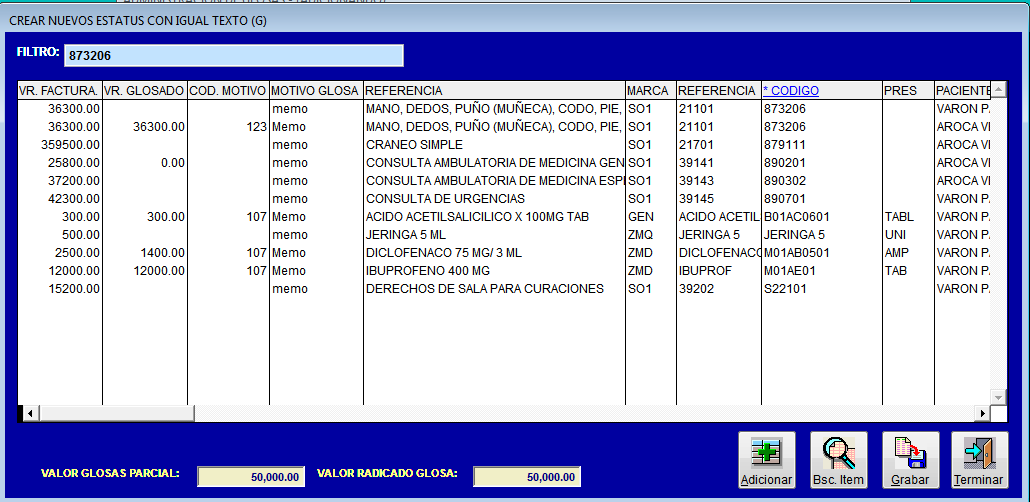Click the grid's vertical scrollbar down arrow
Screen dimensions: 1030x502
998,398
